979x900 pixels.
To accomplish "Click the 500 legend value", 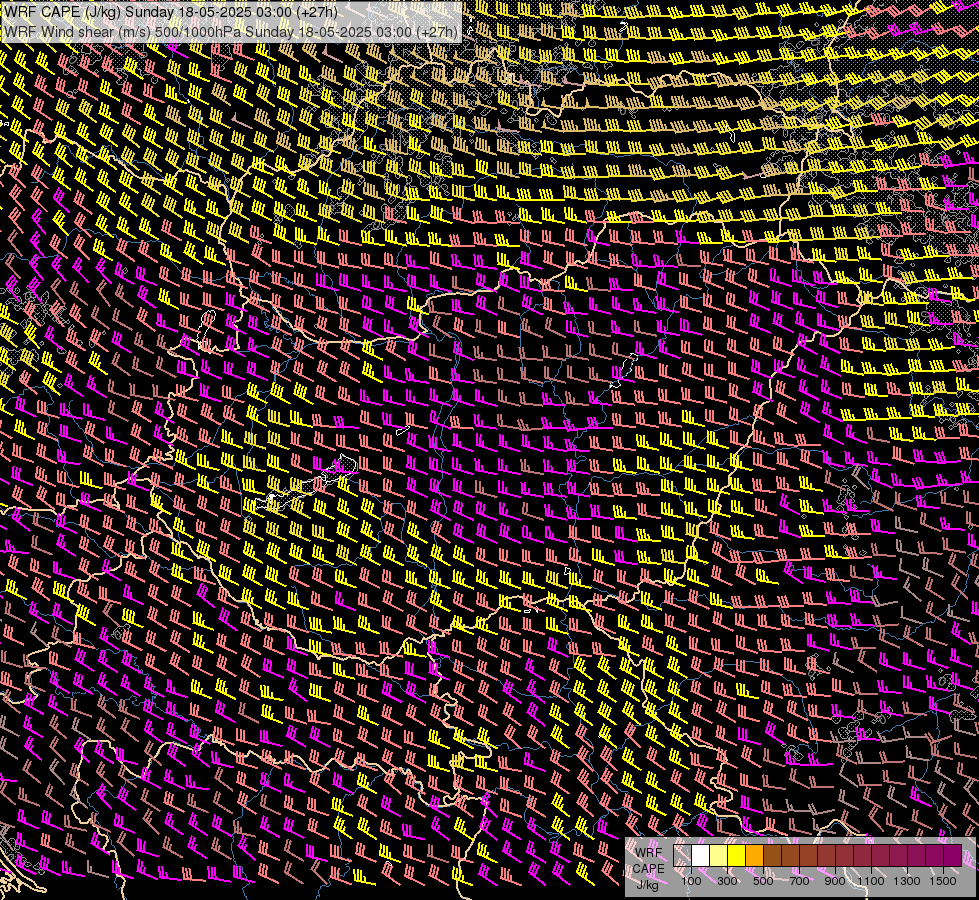I will click(763, 881).
